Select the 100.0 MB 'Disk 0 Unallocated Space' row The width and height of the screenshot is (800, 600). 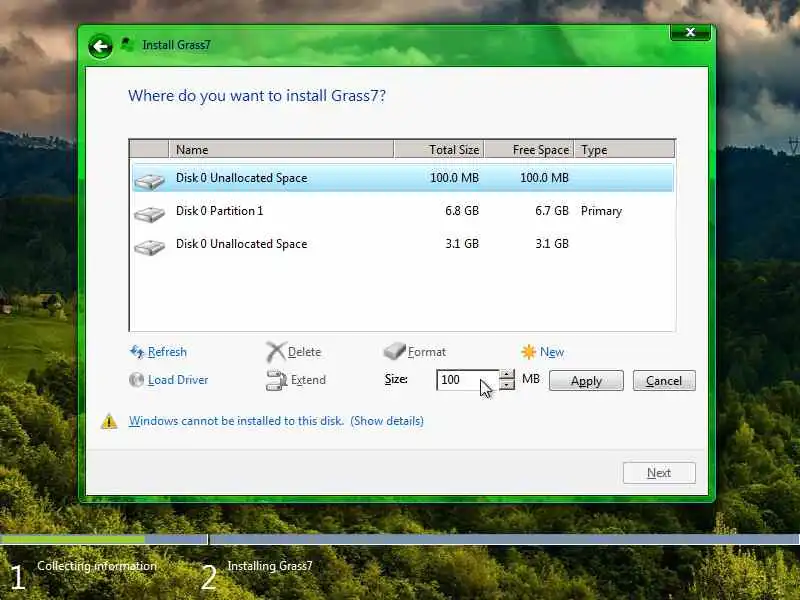pos(403,178)
